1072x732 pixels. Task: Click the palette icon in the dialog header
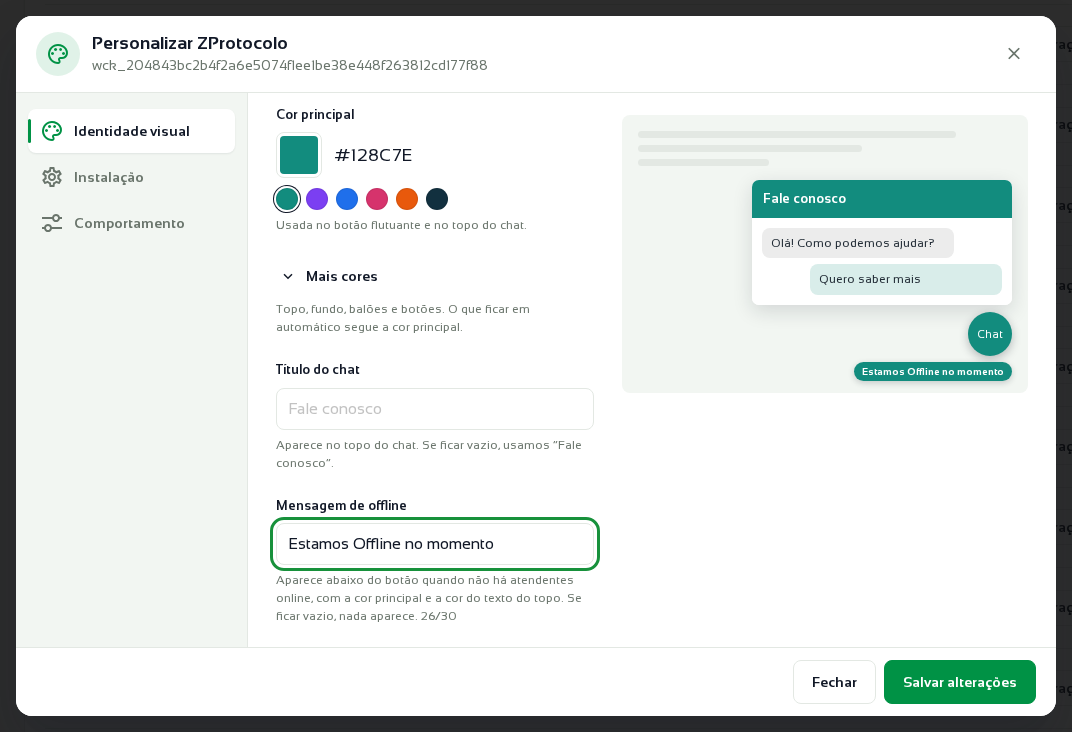coord(58,54)
